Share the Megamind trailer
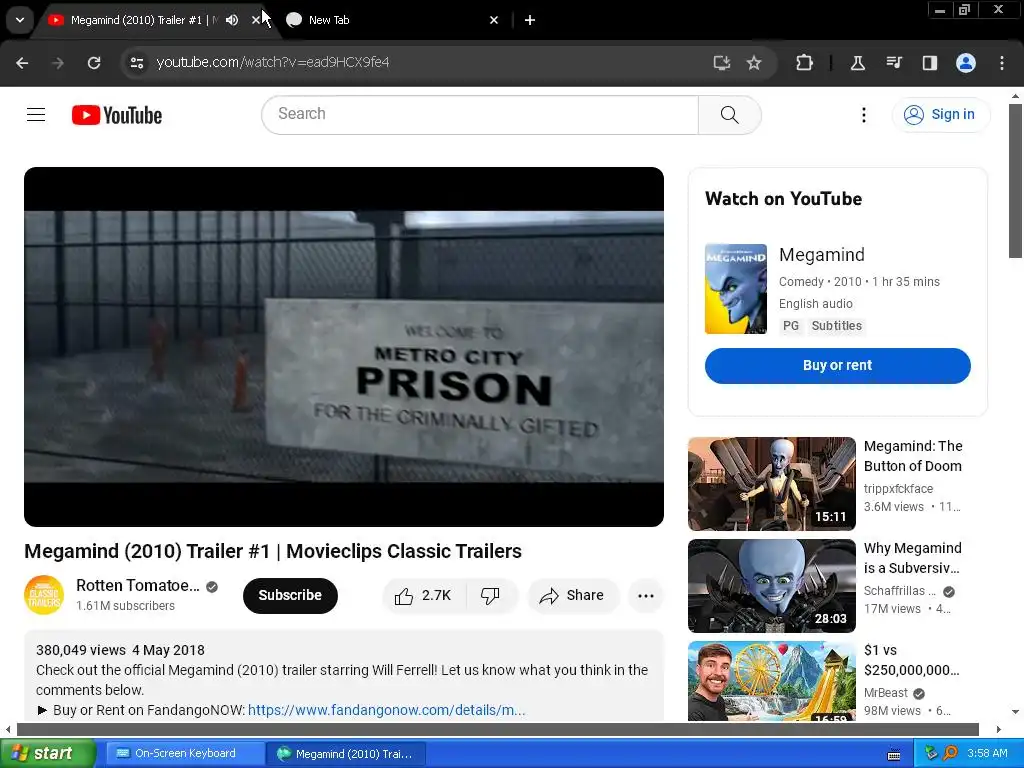Screen dimensions: 1024x768 pos(572,595)
